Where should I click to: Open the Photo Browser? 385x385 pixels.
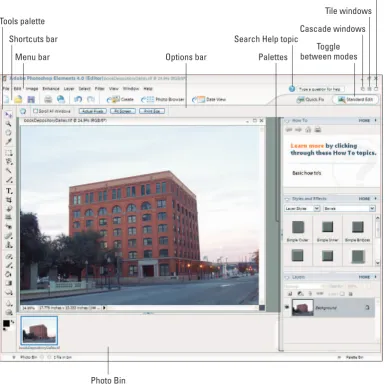click(x=162, y=99)
